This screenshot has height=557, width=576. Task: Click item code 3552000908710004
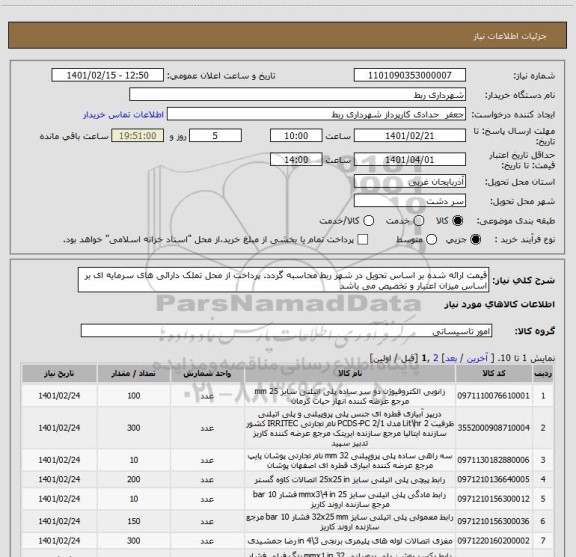click(x=493, y=428)
